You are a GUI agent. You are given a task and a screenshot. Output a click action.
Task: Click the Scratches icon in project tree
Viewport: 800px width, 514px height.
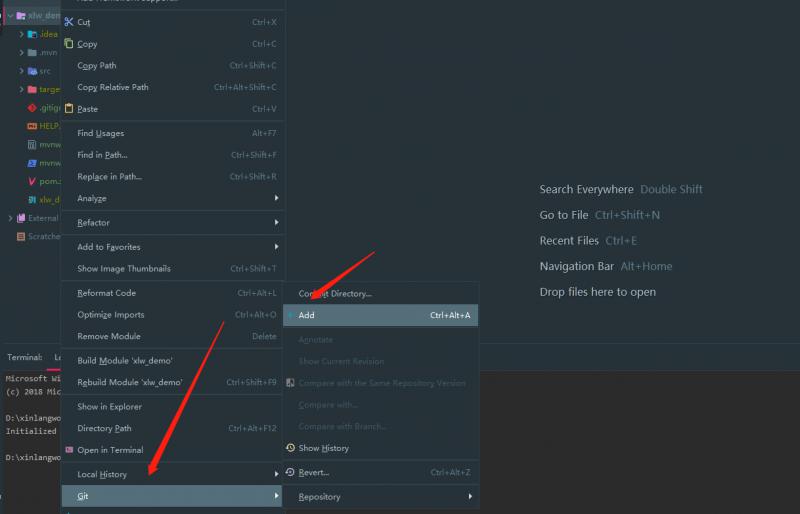21,236
